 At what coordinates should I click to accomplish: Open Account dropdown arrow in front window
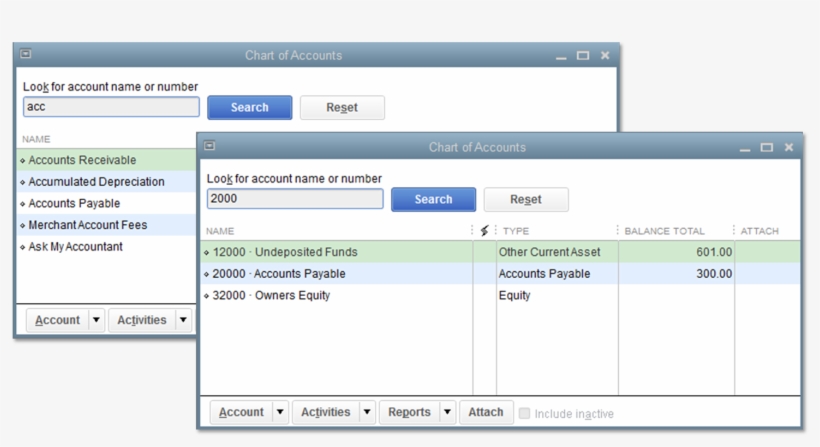[280, 412]
